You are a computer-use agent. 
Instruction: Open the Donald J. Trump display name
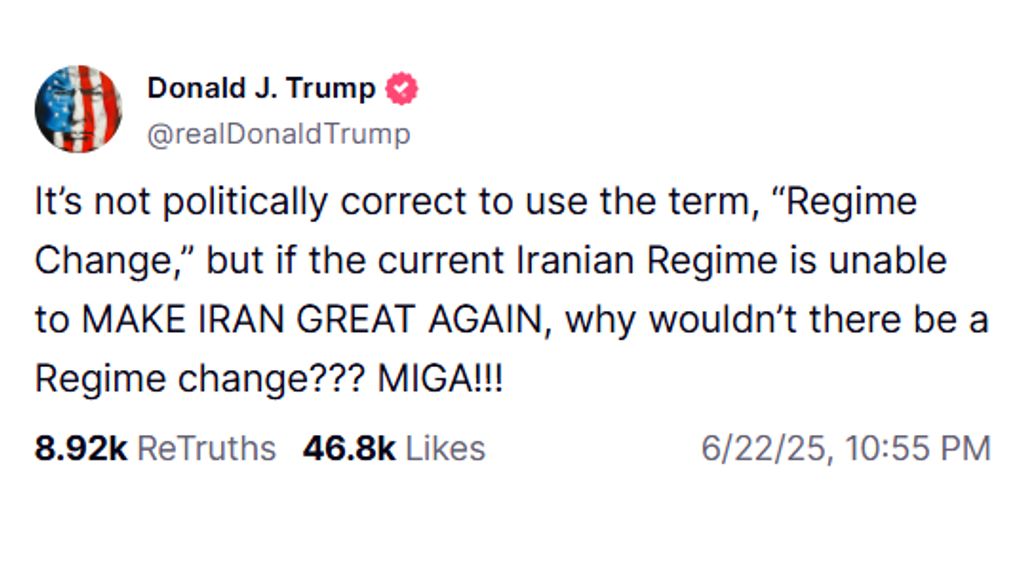261,88
